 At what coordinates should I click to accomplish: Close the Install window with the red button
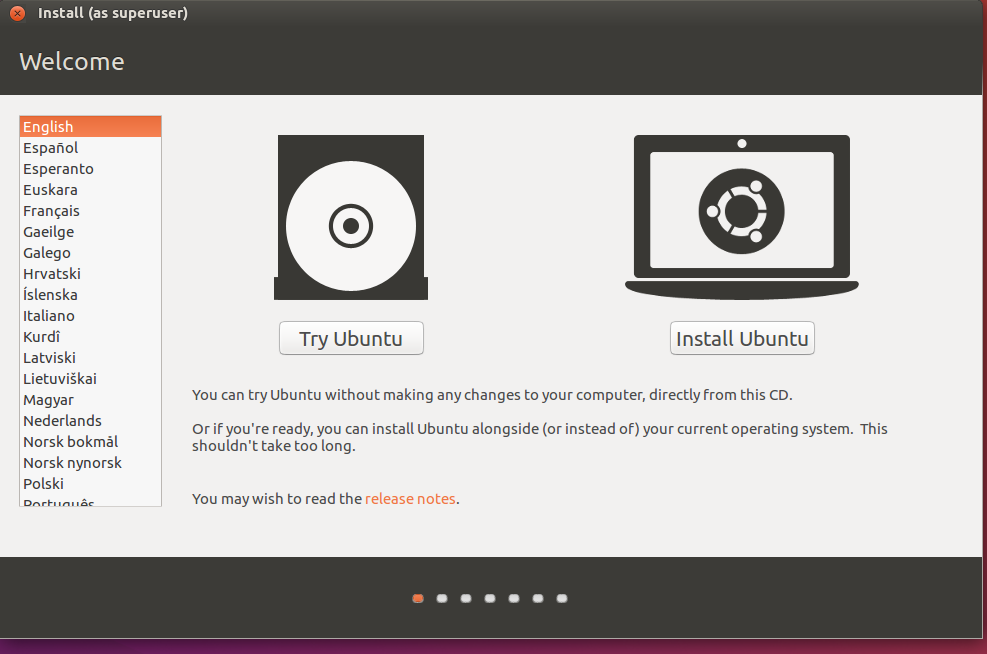pos(18,13)
